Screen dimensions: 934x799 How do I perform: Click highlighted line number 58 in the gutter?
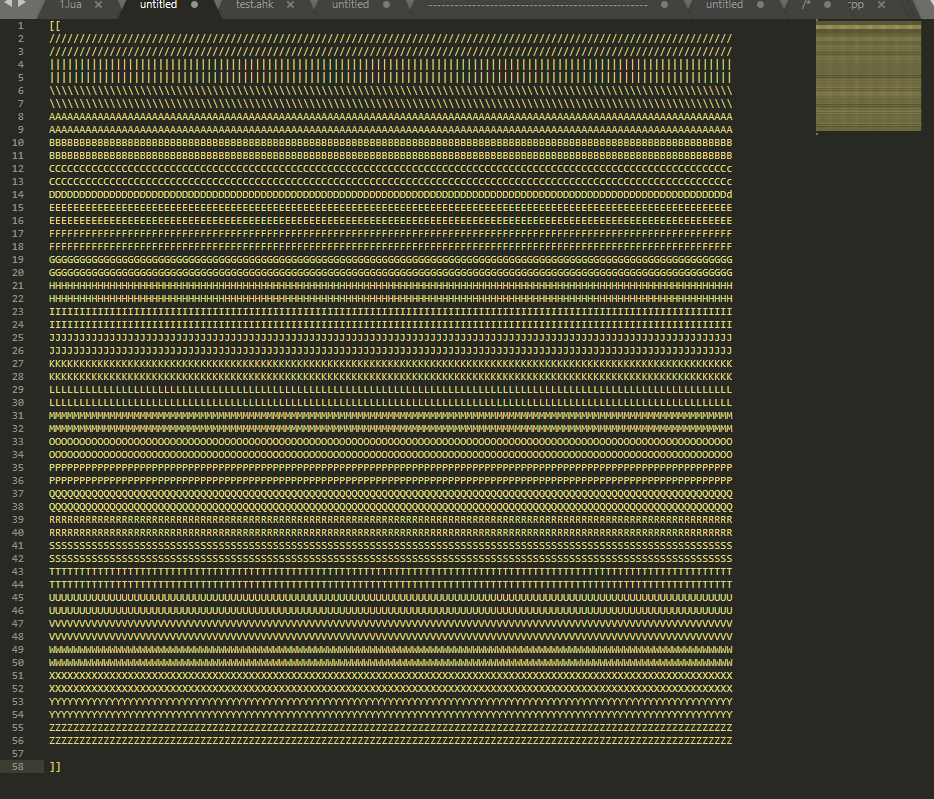(18, 767)
